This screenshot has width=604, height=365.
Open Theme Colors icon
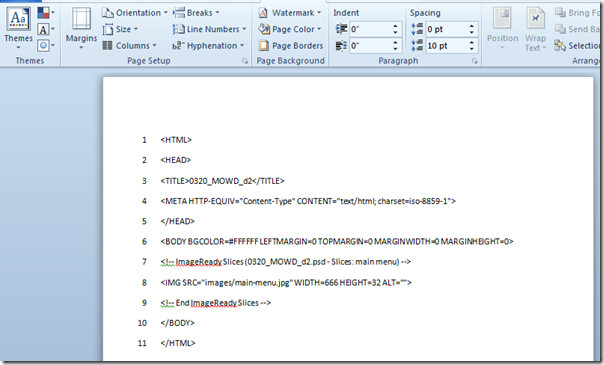click(x=45, y=13)
